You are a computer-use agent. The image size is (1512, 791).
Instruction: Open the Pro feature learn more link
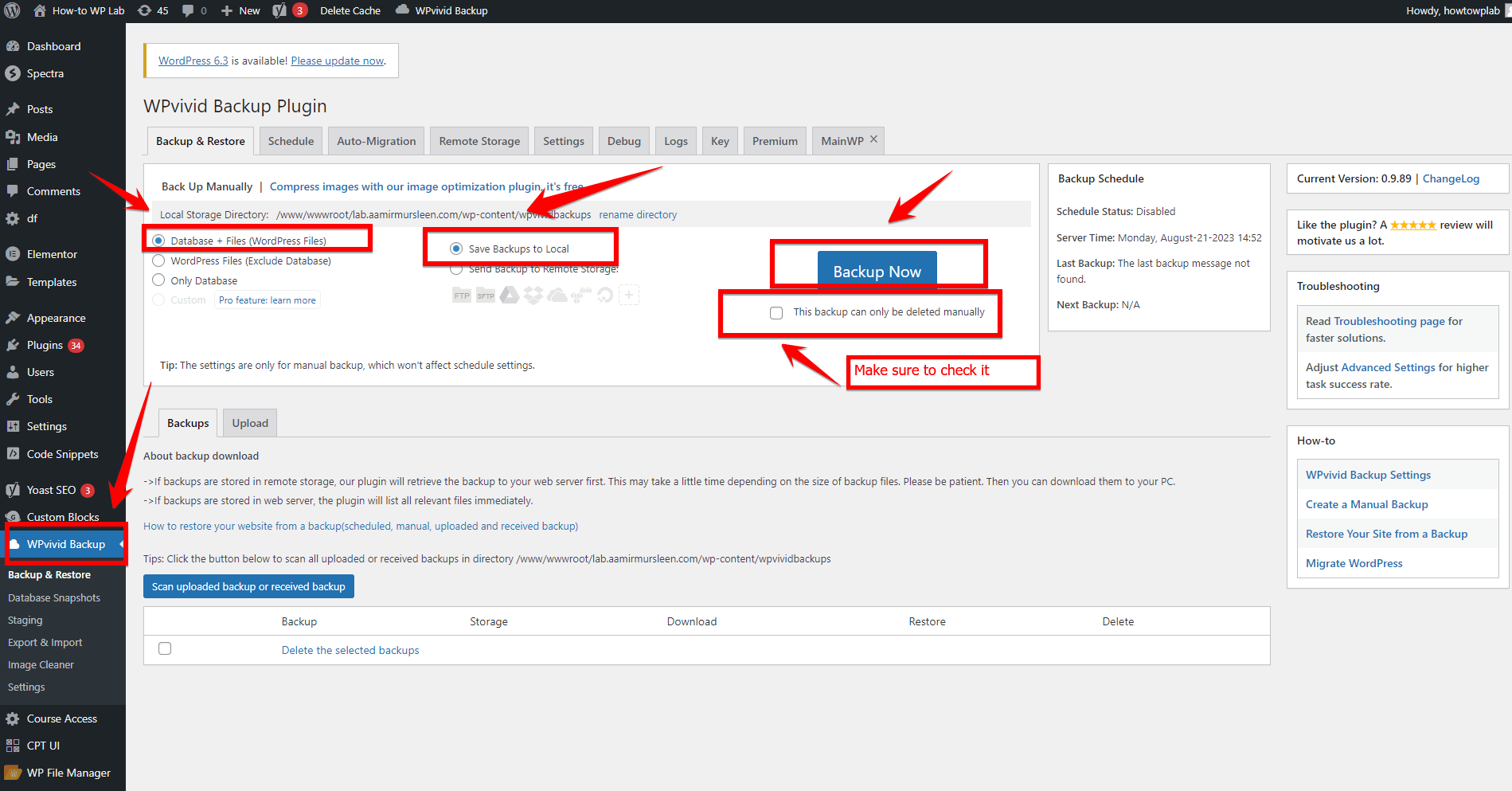(267, 300)
